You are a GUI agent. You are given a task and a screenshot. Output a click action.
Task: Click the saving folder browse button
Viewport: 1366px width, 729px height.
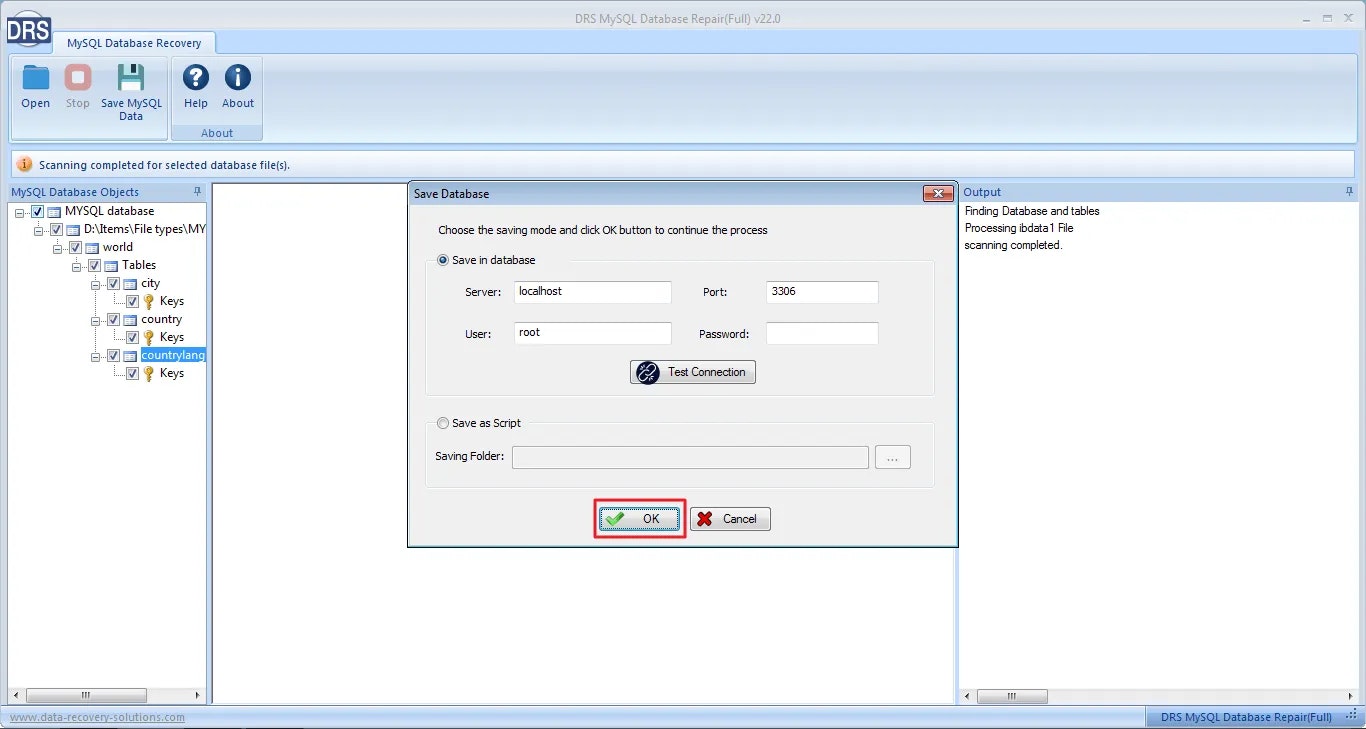click(893, 457)
